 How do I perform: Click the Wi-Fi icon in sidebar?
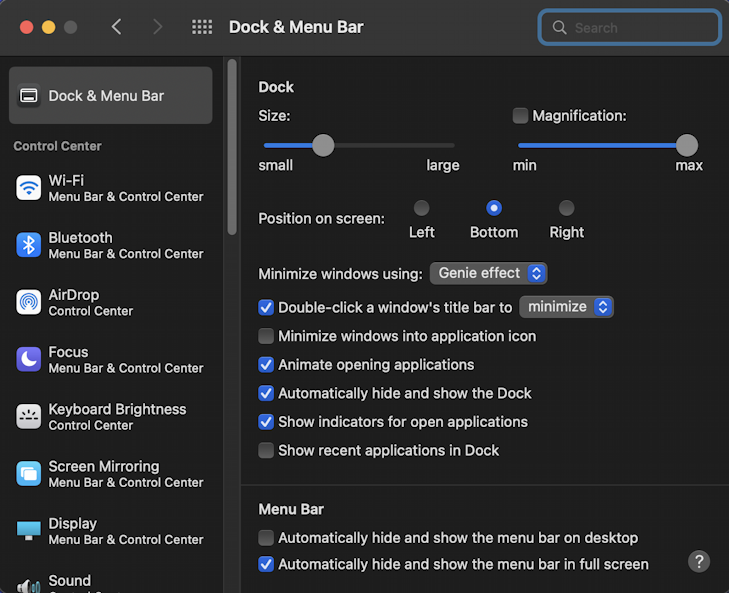coord(28,188)
